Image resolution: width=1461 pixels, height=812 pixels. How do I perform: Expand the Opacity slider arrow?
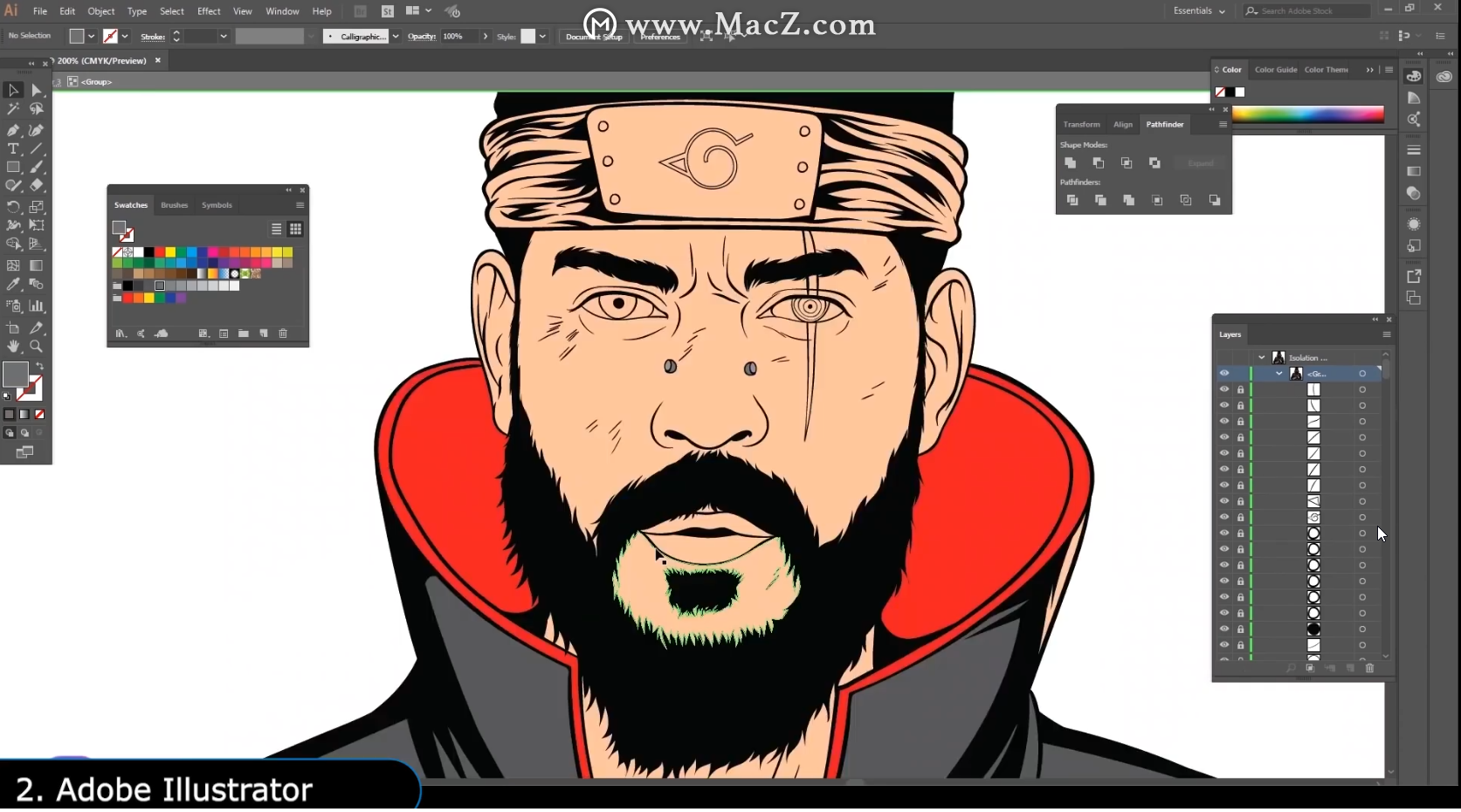click(486, 37)
